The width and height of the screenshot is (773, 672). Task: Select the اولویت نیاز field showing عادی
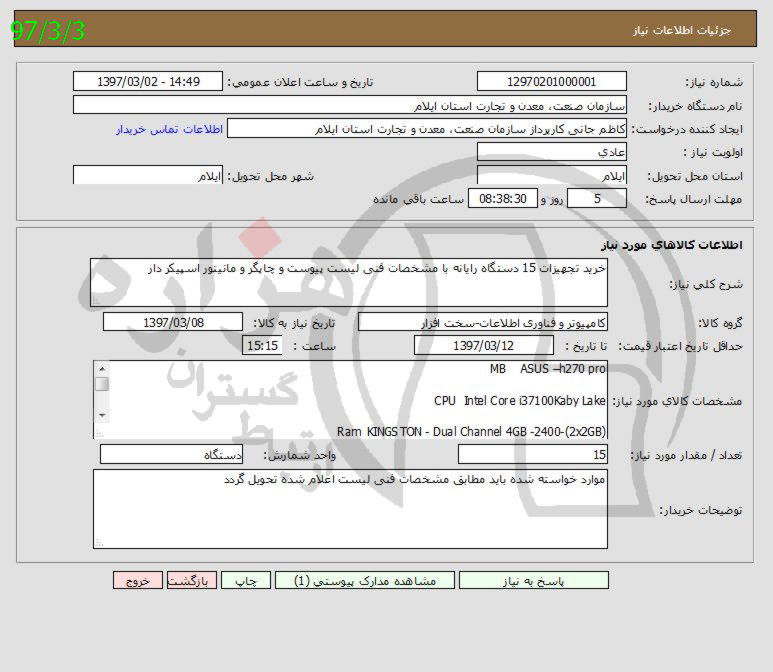[551, 152]
